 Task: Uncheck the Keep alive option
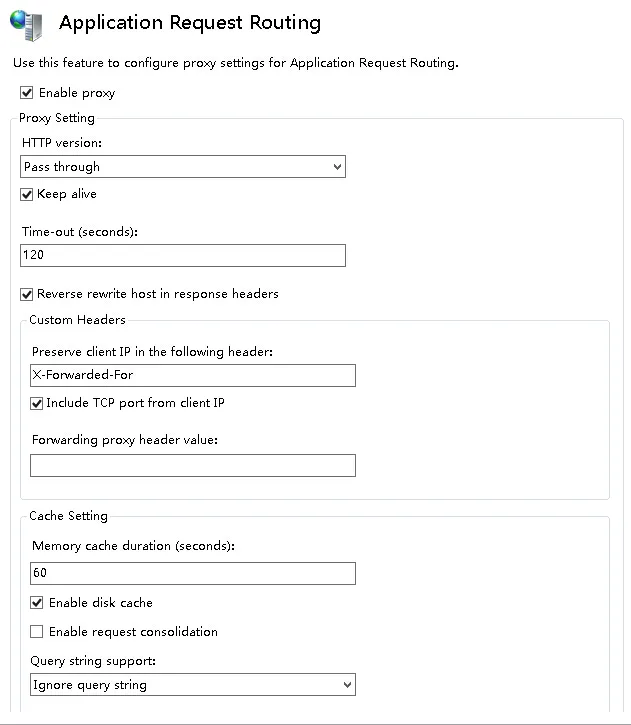27,194
